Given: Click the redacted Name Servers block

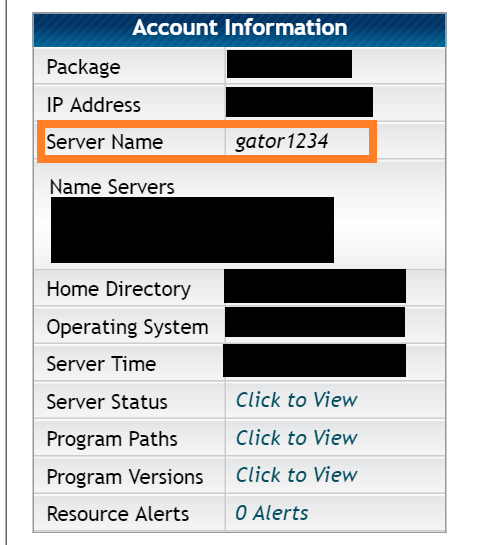Looking at the screenshot, I should click(x=192, y=230).
